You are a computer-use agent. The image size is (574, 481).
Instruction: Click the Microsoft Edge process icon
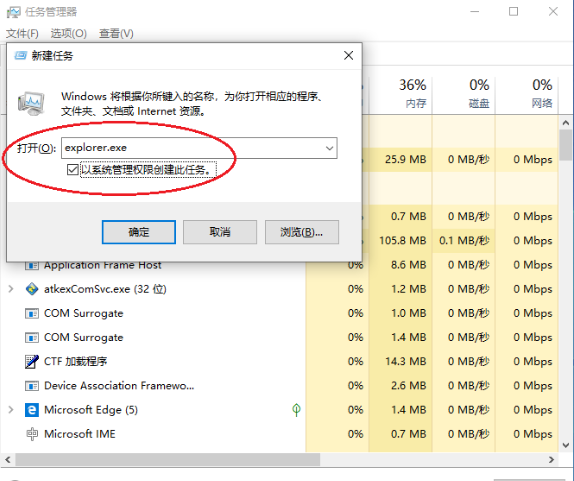[32, 410]
